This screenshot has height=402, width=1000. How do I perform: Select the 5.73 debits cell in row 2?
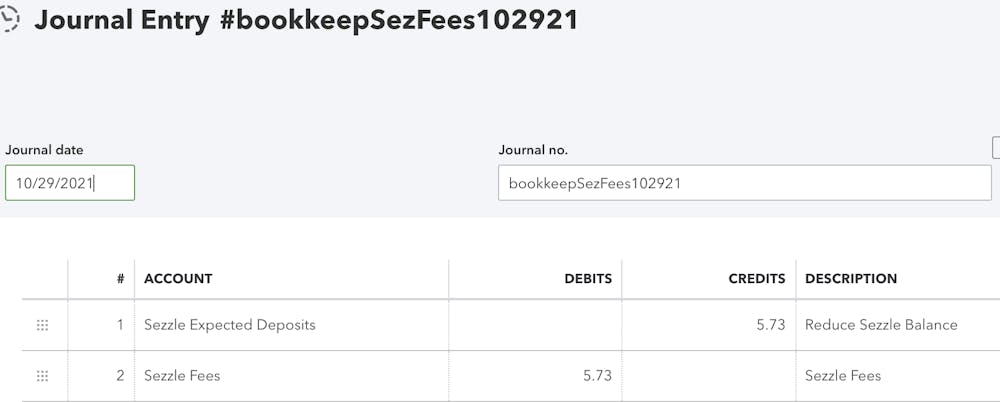pos(534,376)
